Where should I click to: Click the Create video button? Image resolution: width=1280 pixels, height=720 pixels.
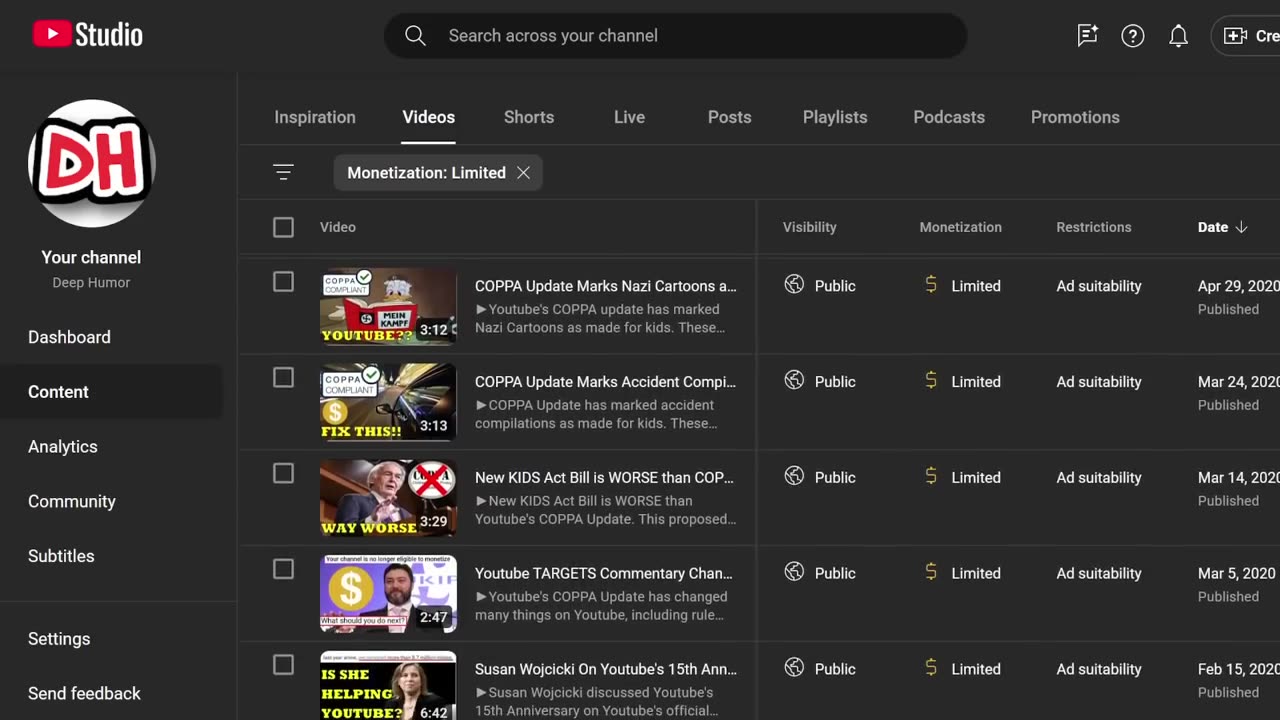pos(1246,36)
